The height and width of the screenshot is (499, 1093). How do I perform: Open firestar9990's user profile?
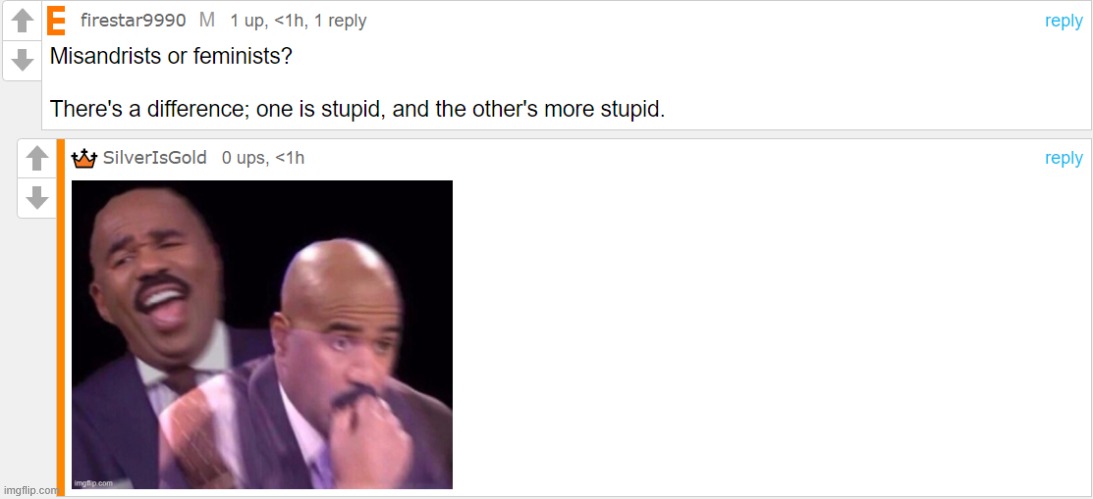click(133, 21)
